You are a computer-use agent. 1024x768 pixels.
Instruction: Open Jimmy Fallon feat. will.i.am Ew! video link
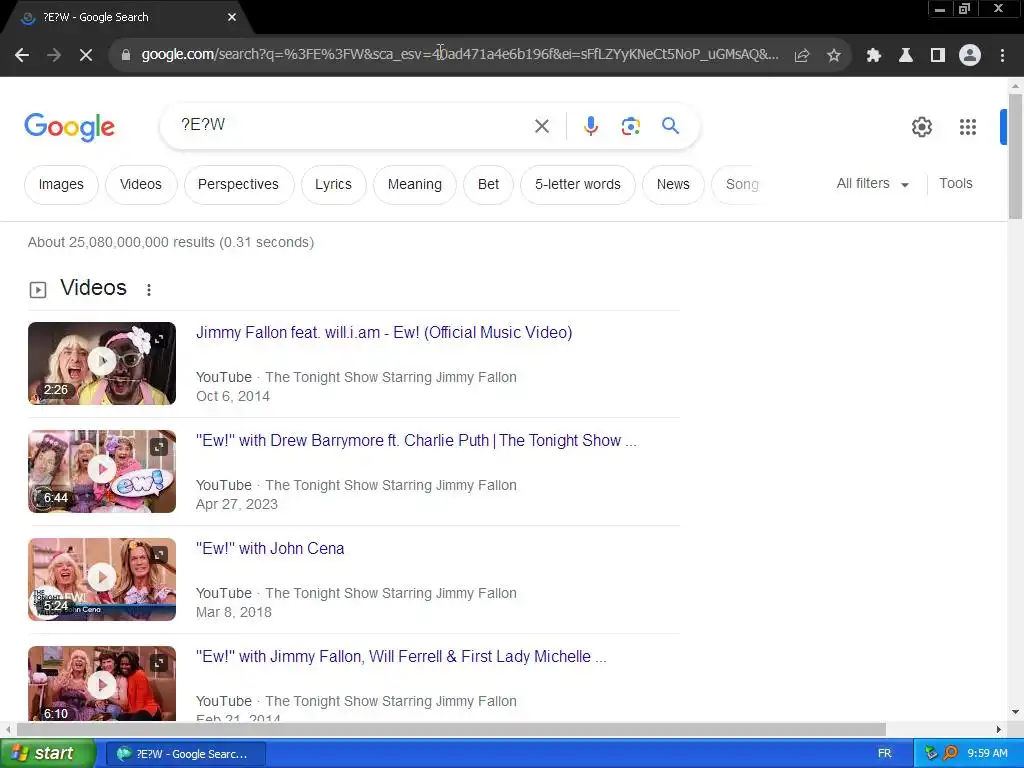pos(384,332)
